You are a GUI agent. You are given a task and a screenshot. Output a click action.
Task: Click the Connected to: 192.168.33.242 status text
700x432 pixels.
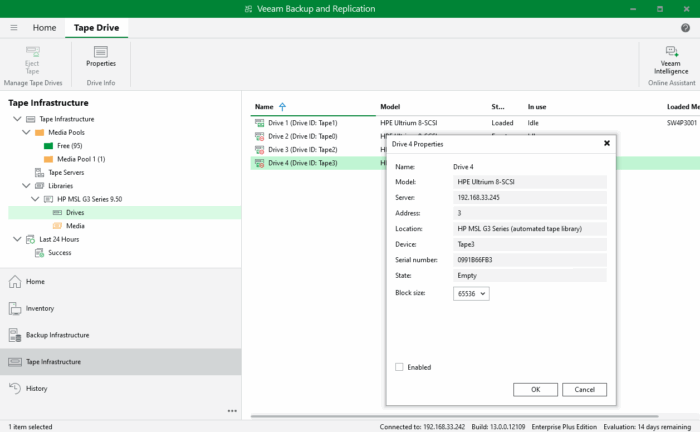point(422,427)
